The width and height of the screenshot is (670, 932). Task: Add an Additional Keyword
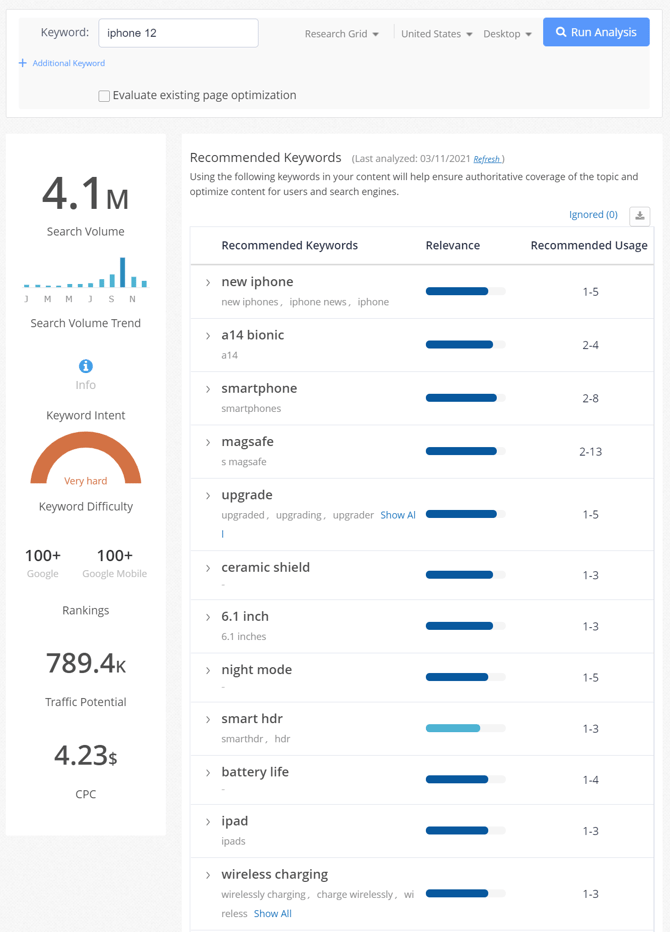tap(62, 63)
